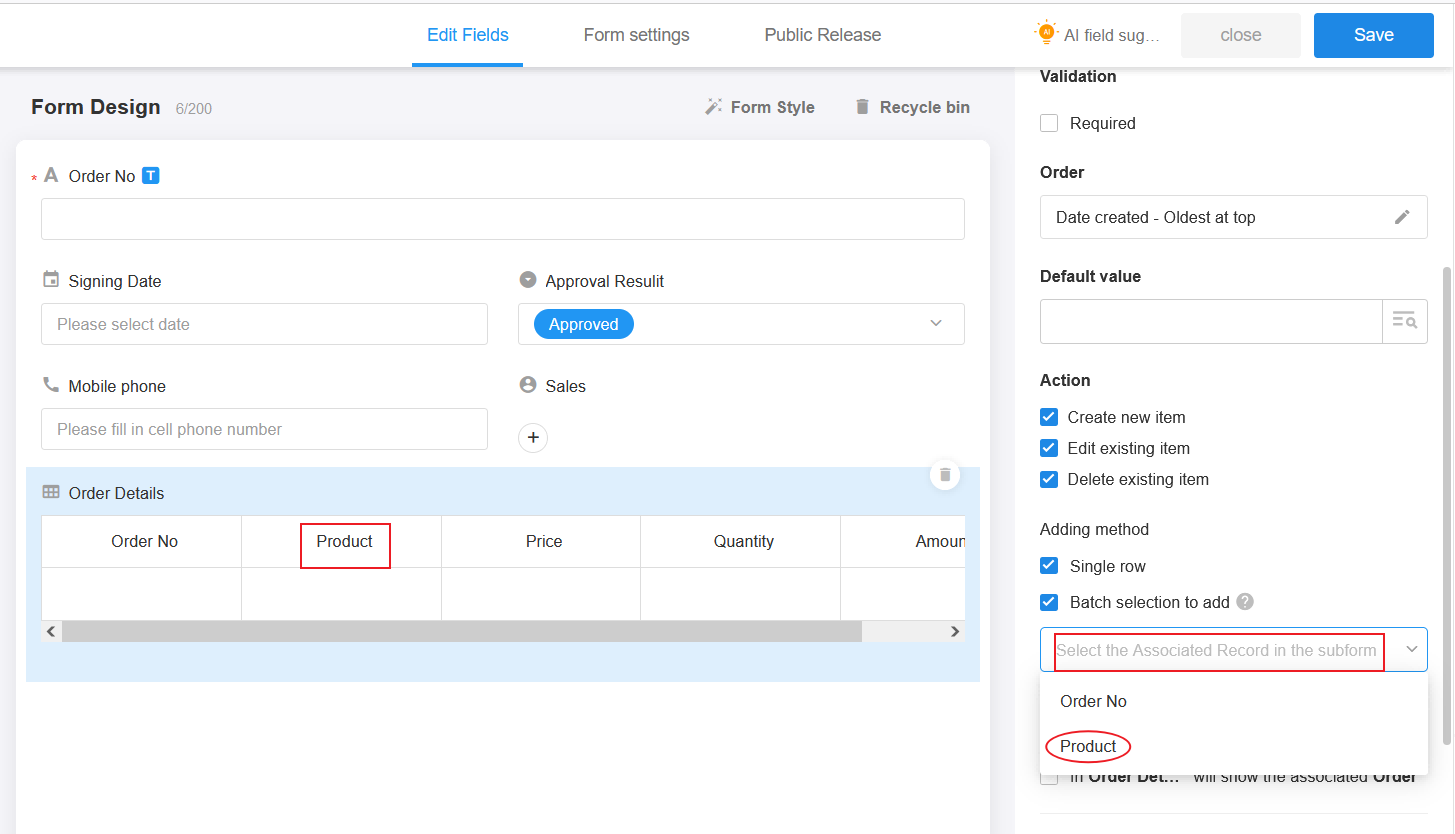Open the Recycle bin trash icon
The width and height of the screenshot is (1455, 834).
point(862,106)
